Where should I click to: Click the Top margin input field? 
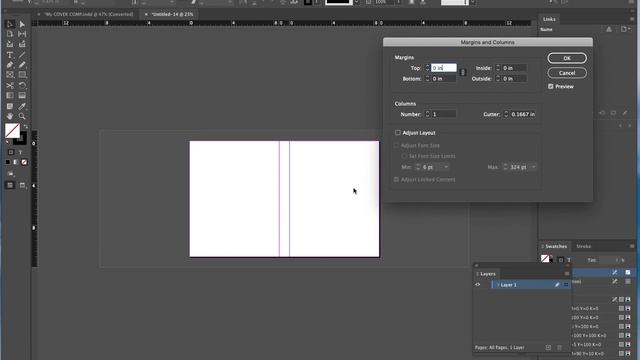click(444, 68)
